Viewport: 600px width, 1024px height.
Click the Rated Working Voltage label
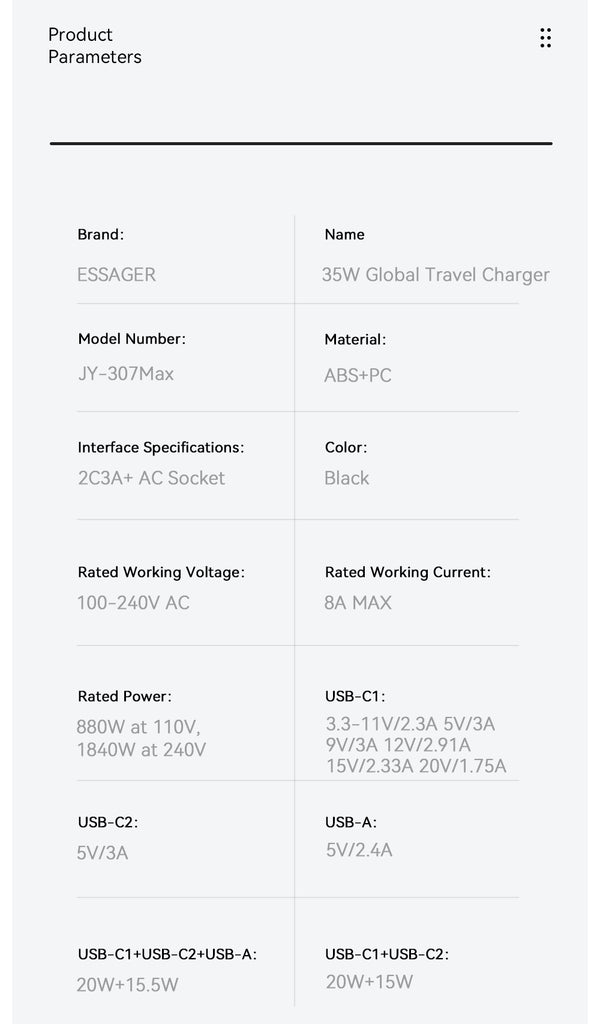(x=160, y=572)
